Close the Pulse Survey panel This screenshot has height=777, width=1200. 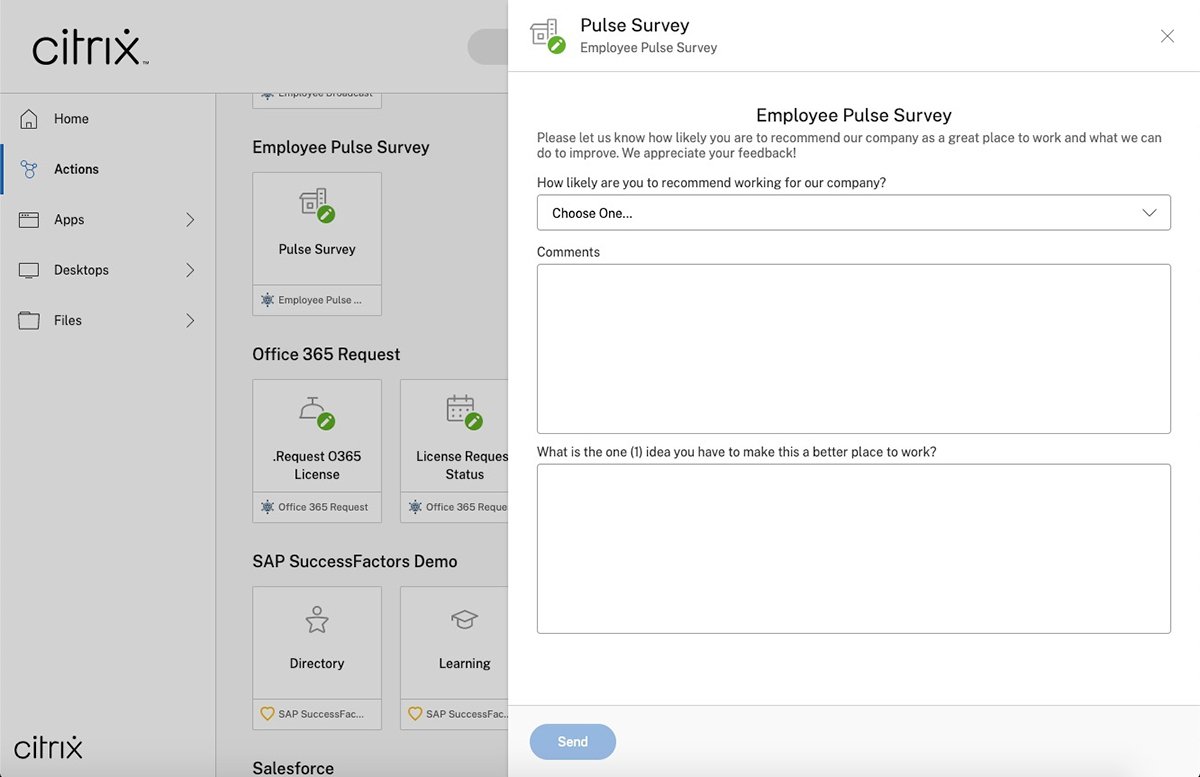click(x=1167, y=36)
